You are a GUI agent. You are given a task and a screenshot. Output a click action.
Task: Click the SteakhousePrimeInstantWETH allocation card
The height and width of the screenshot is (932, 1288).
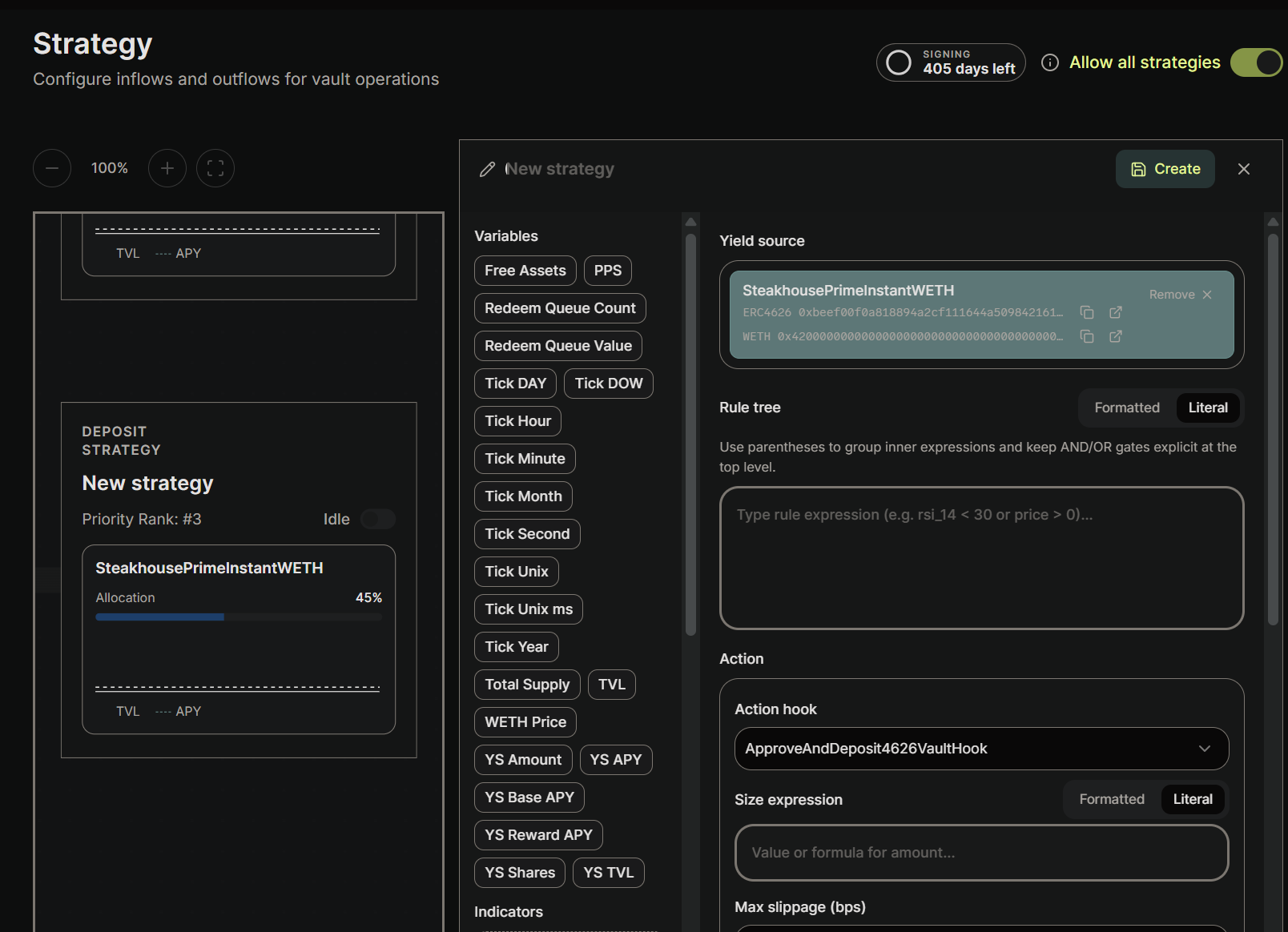pos(239,640)
